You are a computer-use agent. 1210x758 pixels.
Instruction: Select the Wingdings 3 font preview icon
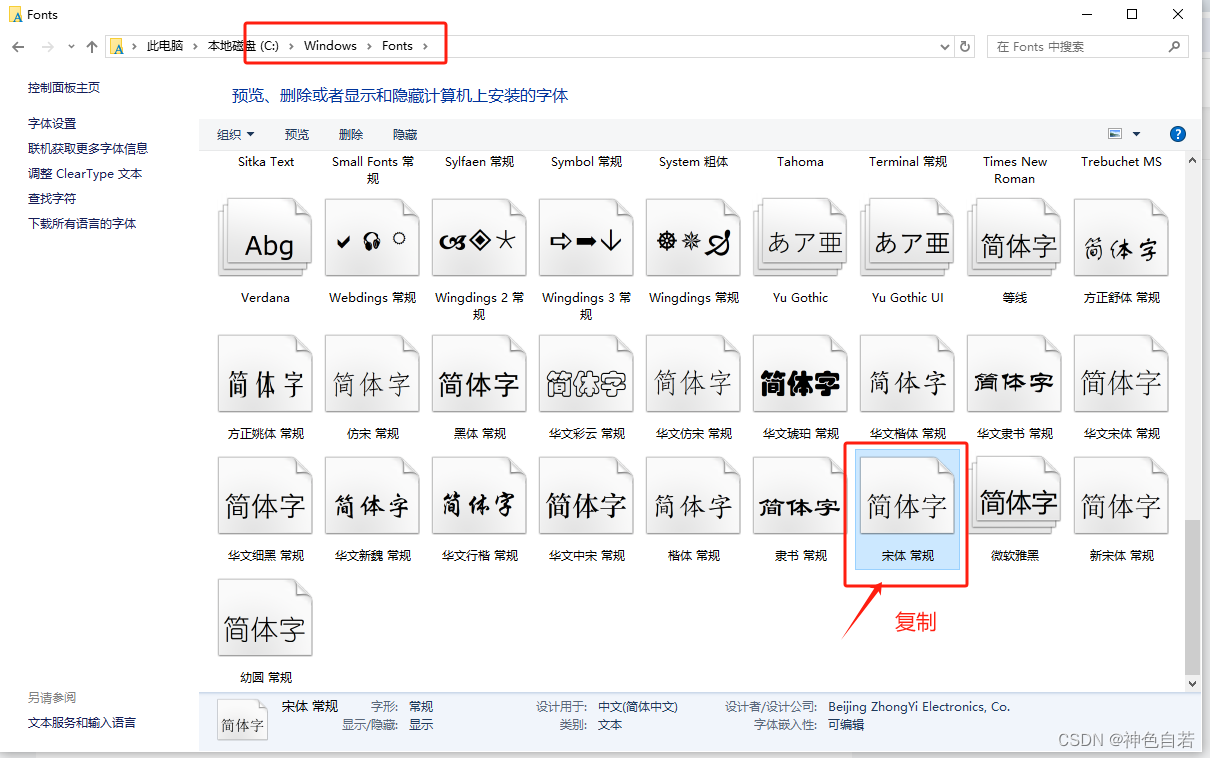585,237
